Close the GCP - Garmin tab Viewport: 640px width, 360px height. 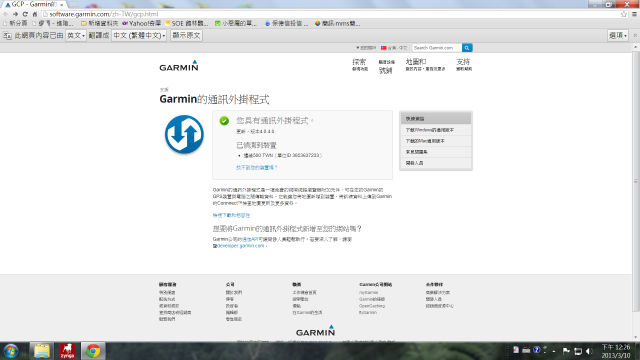coord(62,4)
